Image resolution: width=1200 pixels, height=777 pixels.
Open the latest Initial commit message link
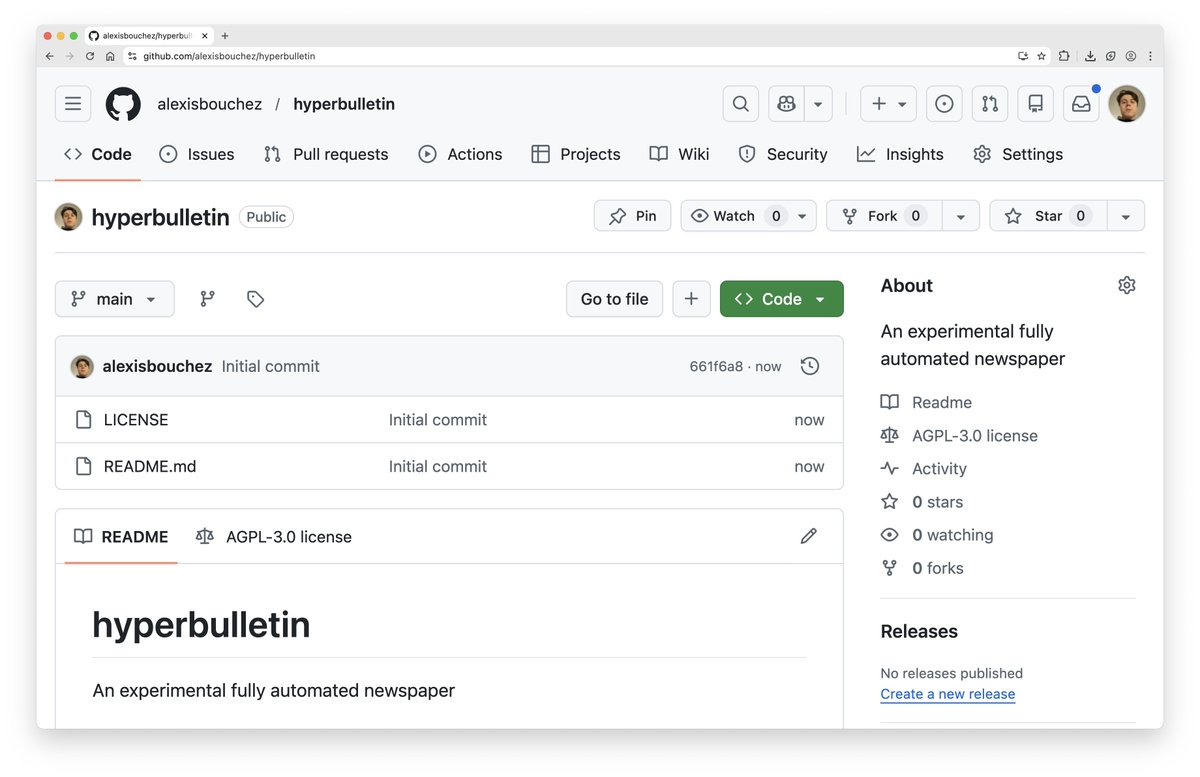271,366
